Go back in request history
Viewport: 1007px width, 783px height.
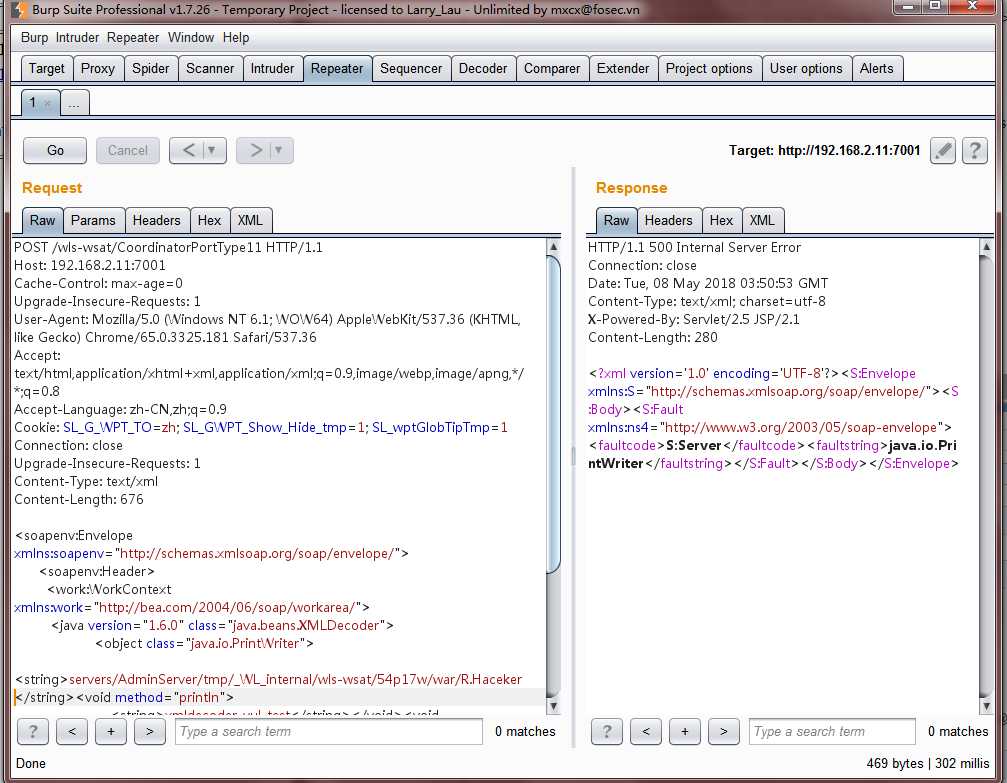point(188,150)
